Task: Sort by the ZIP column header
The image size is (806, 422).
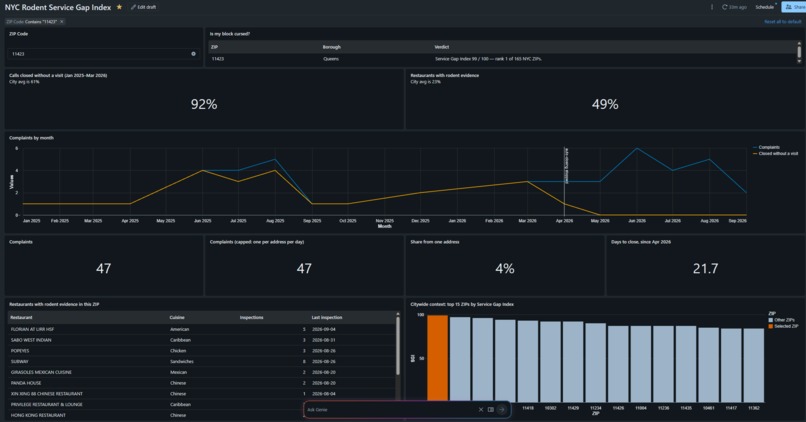Action: tap(214, 47)
